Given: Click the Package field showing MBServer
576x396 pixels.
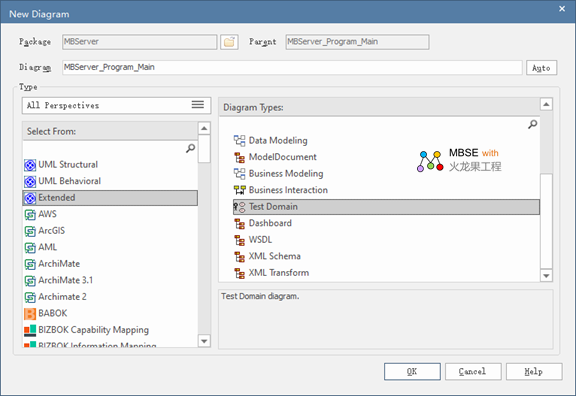Looking at the screenshot, I should point(140,42).
